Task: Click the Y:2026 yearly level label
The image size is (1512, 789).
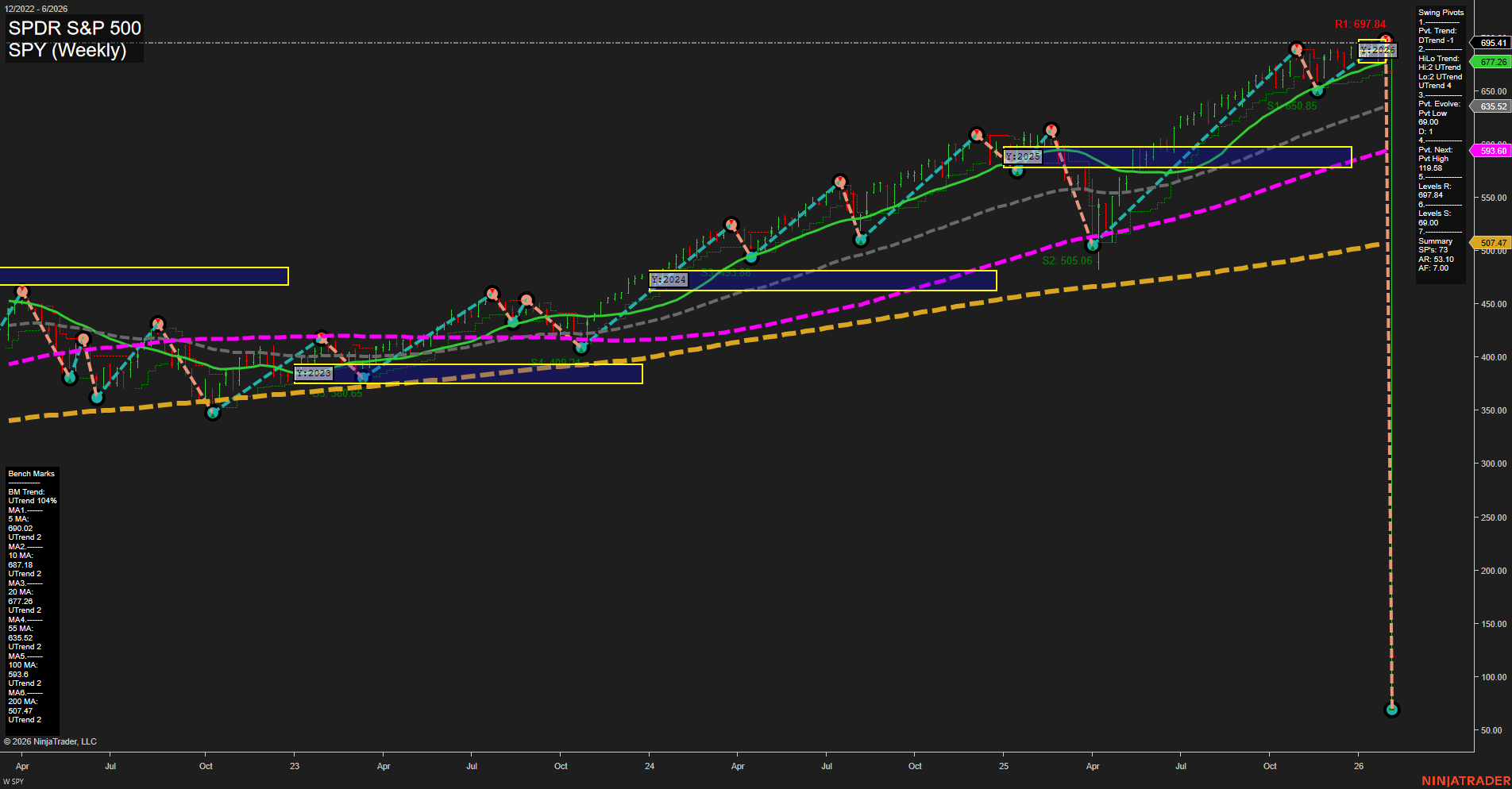Action: click(x=1377, y=51)
